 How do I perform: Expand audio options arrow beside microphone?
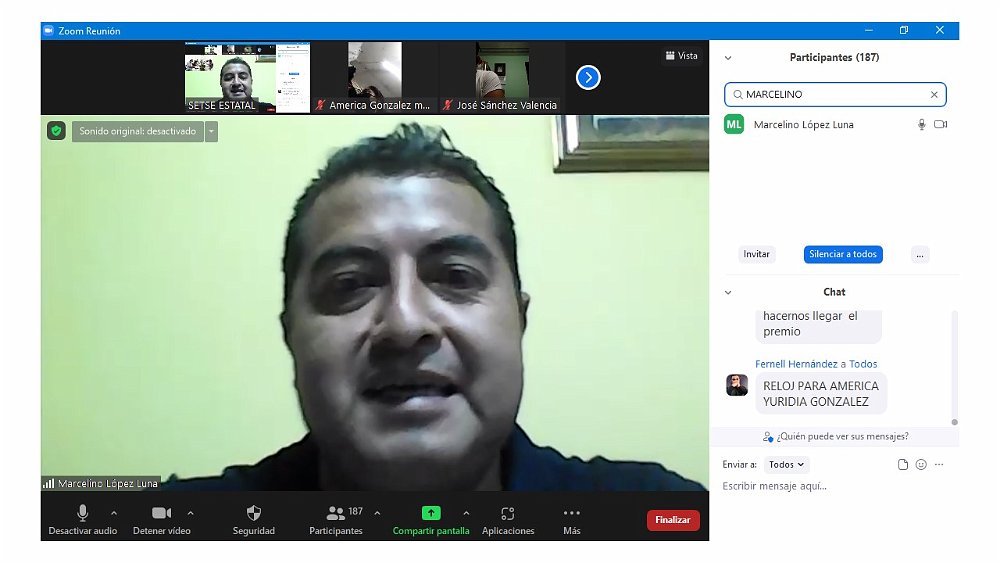pyautogui.click(x=114, y=513)
